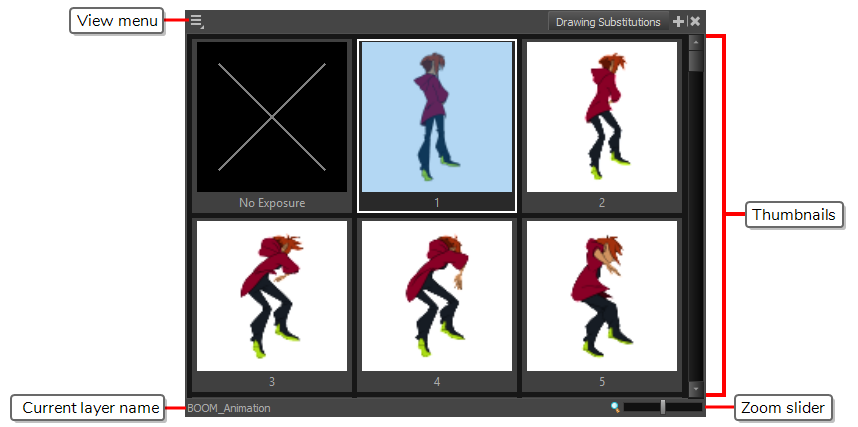Click the plus icon to add a view

tap(679, 21)
